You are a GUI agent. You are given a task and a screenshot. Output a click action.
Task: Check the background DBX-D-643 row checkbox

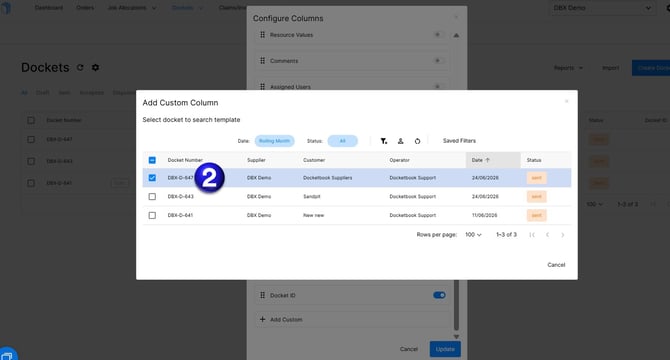point(31,161)
